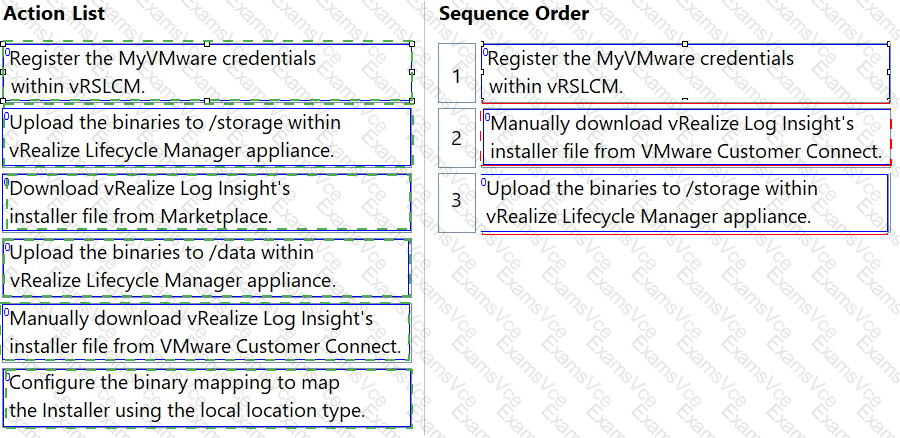The width and height of the screenshot is (900, 438).
Task: Click sequence number 1 box
Action: 457,73
